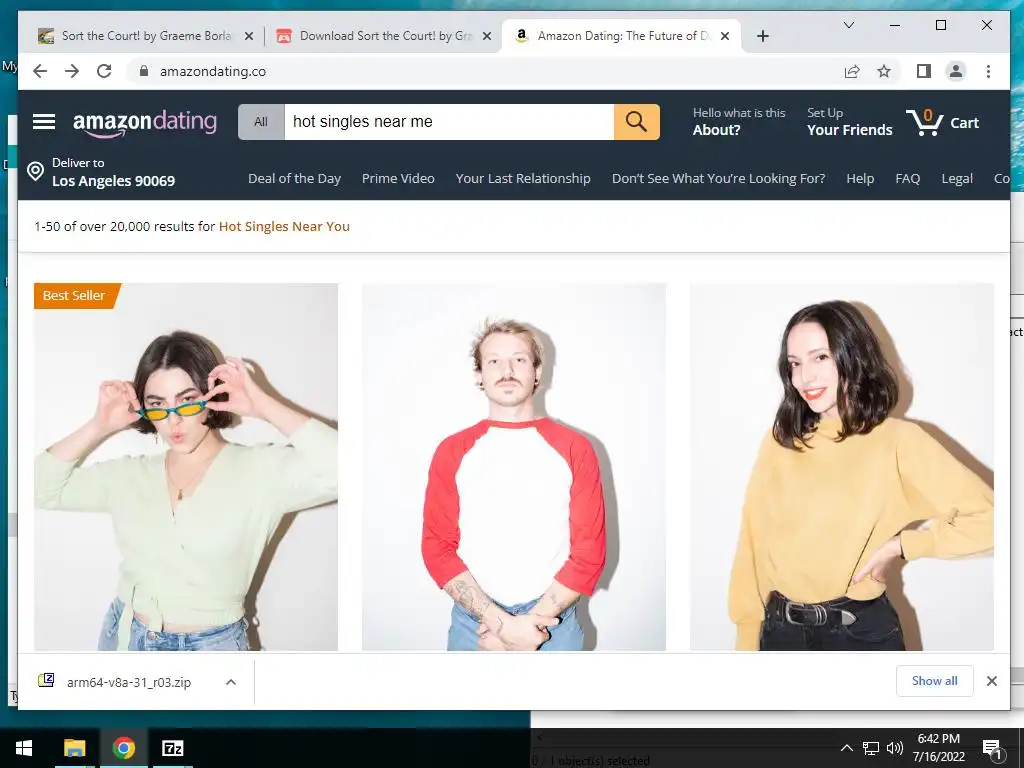Click the padlock site info icon
The height and width of the screenshot is (768, 1024).
coord(144,71)
